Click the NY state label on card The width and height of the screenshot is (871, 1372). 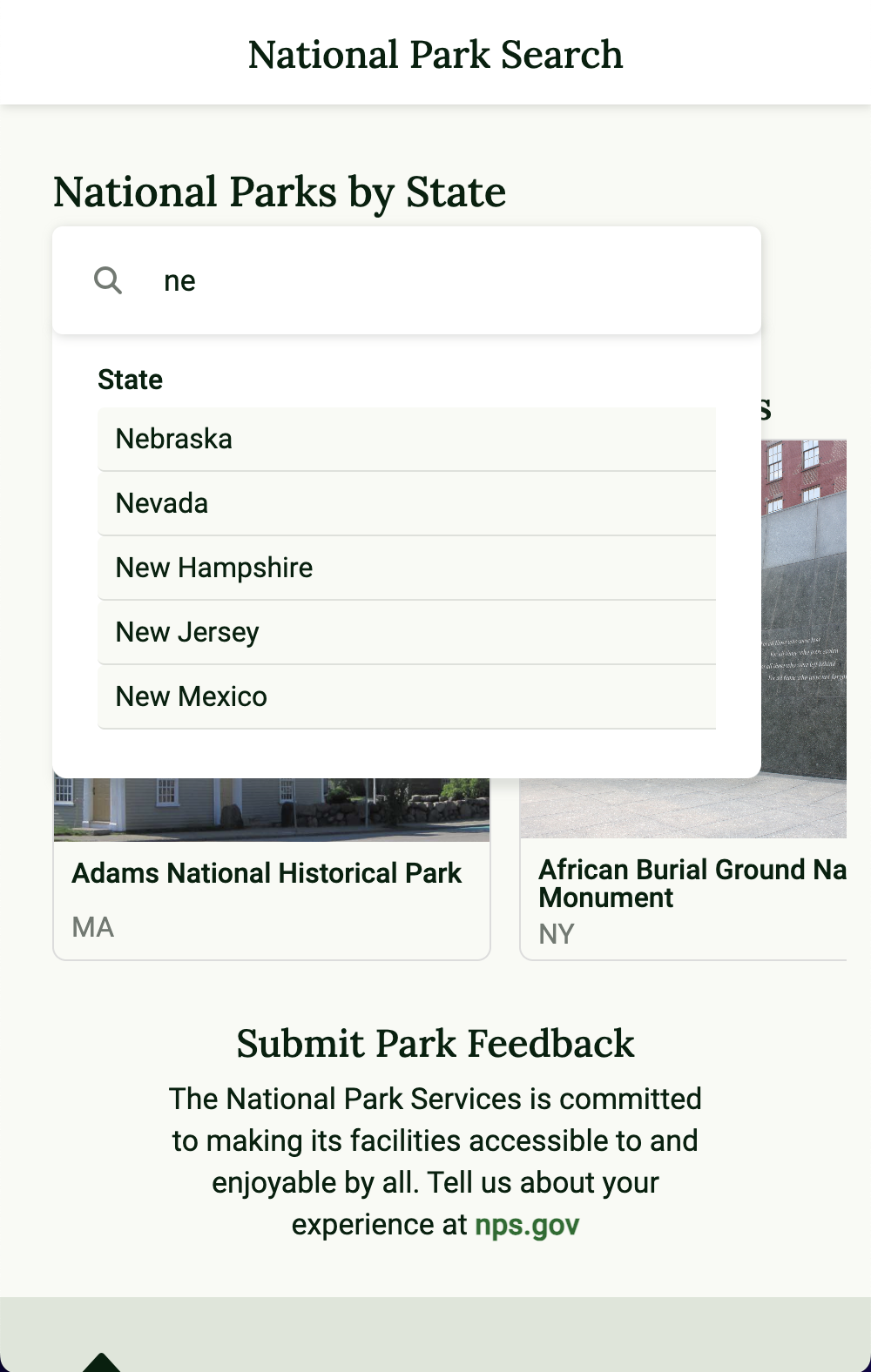pyautogui.click(x=557, y=934)
